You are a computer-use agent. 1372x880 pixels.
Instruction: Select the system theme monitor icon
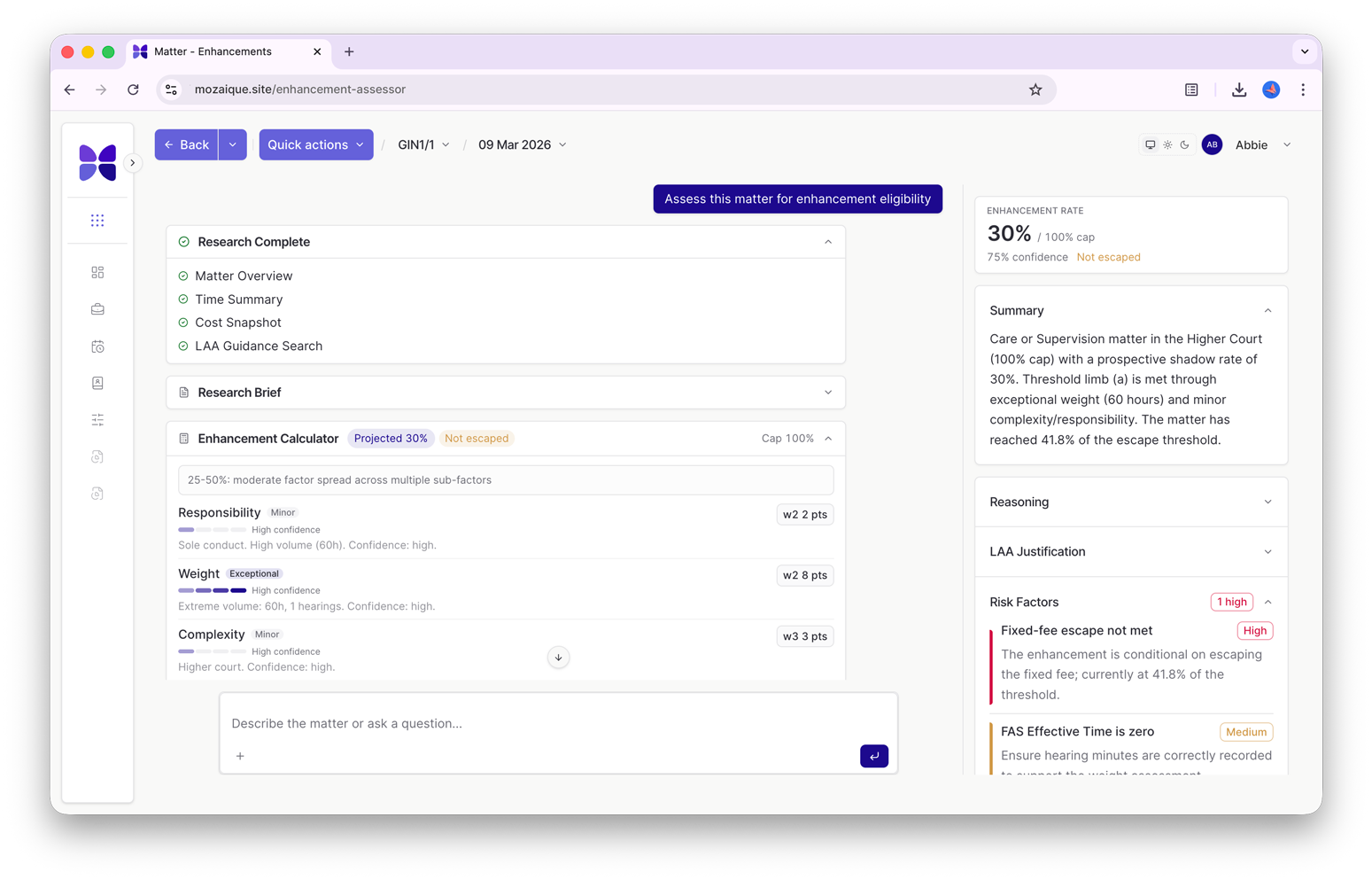[x=1150, y=145]
